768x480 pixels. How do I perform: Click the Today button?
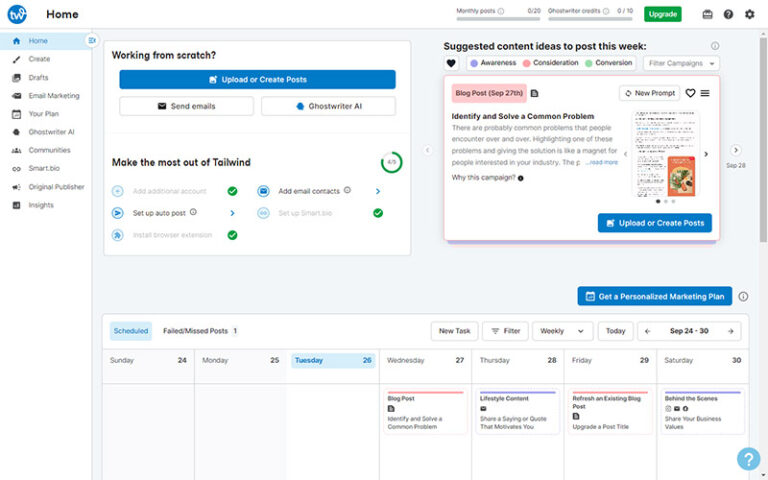pos(615,331)
